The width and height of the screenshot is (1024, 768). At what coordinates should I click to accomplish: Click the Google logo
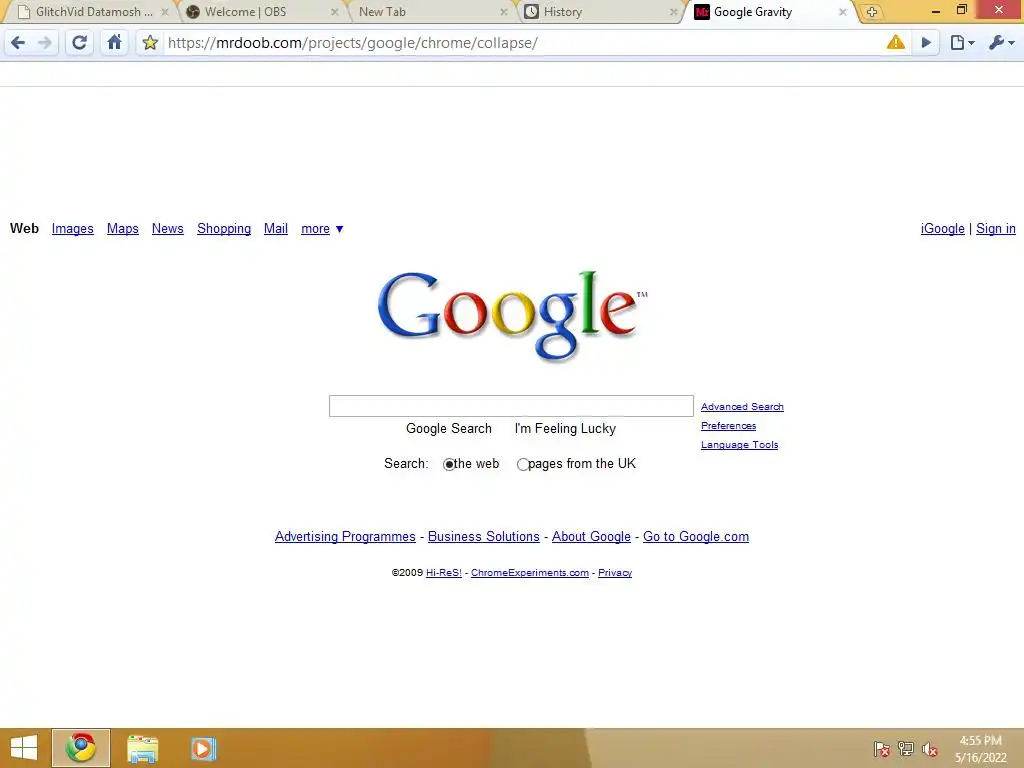point(512,315)
